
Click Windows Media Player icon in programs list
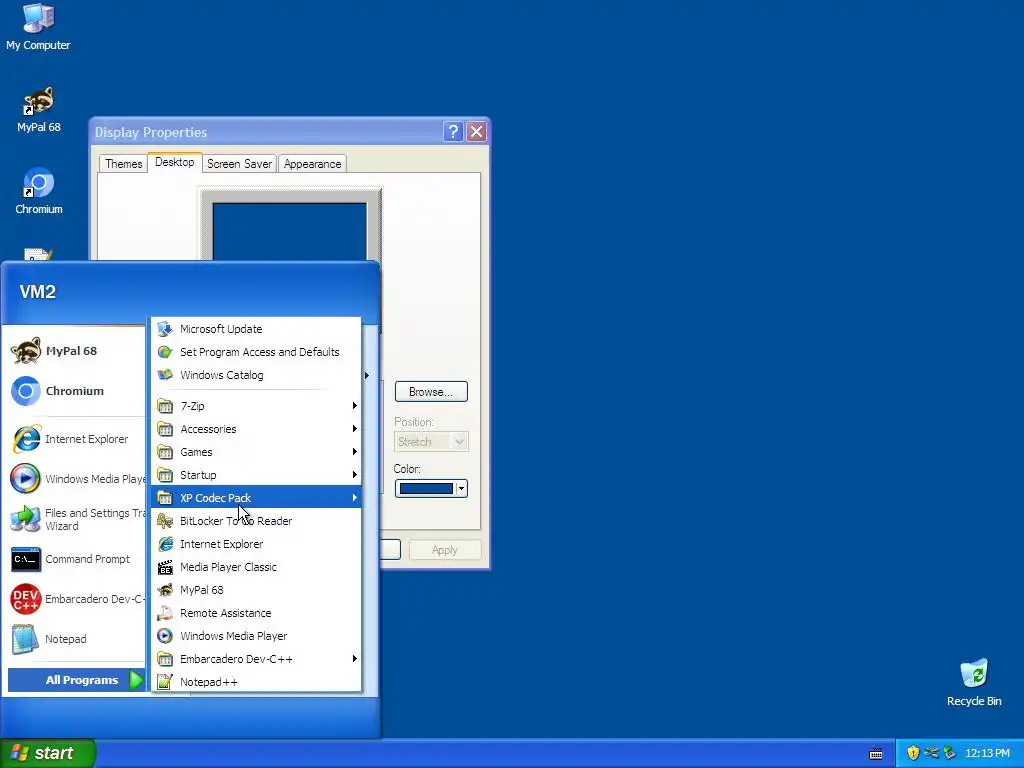point(165,636)
